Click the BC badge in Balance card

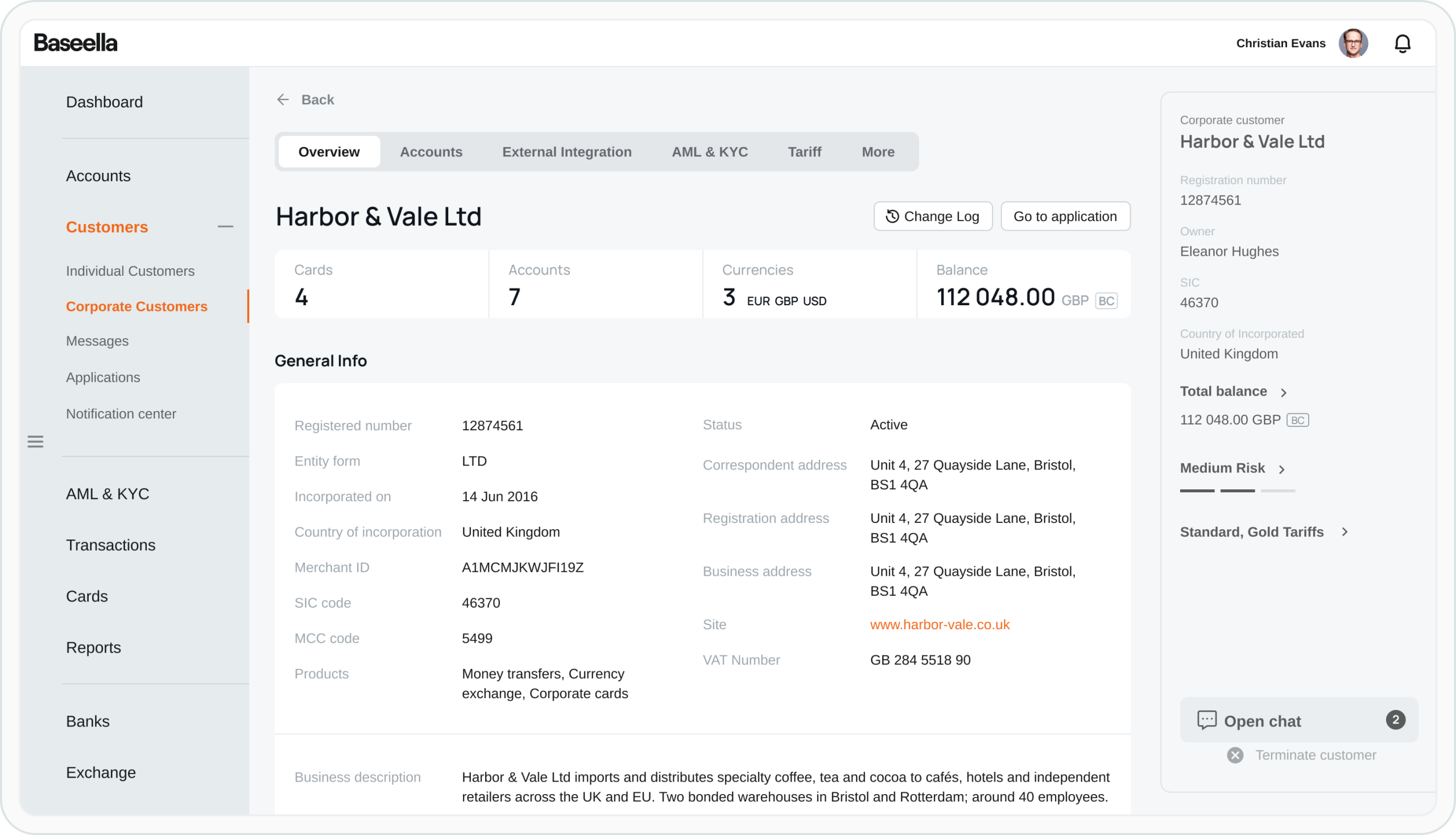1106,301
